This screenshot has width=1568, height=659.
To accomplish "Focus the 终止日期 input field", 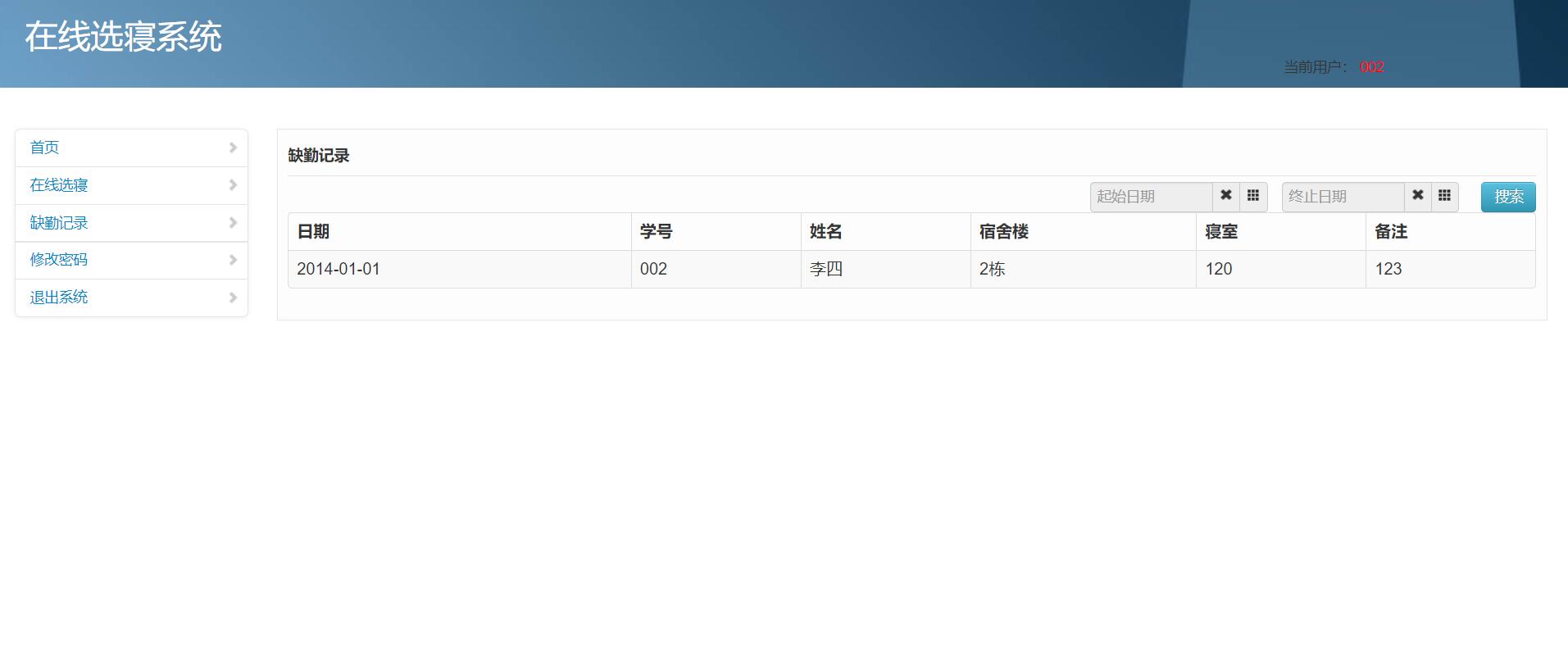I will coord(1343,197).
